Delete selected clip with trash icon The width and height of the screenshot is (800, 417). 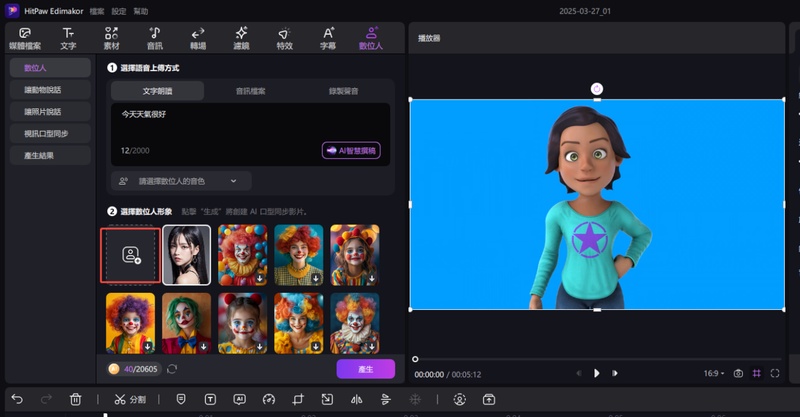(x=76, y=399)
